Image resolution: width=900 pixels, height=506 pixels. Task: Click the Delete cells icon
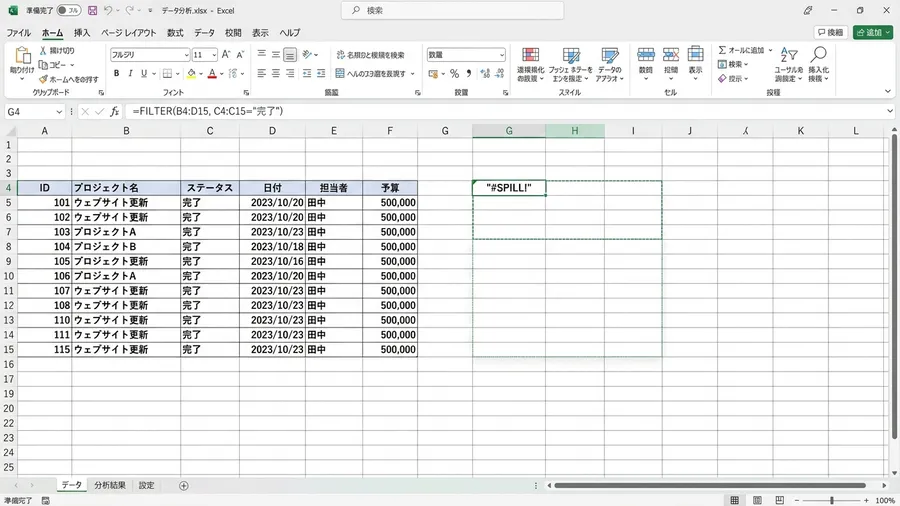coord(670,55)
